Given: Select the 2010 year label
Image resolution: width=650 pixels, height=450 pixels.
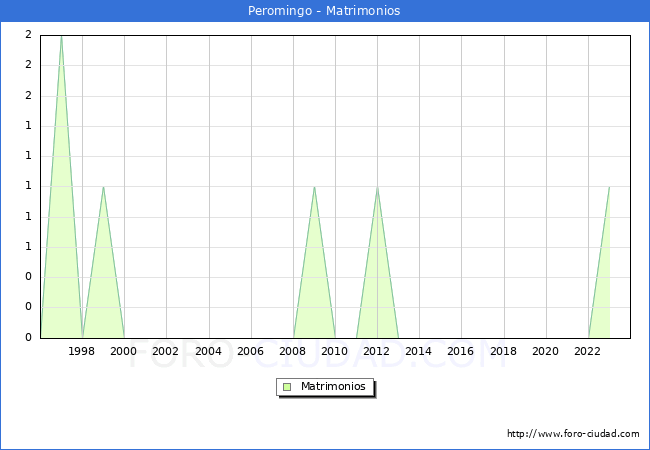Looking at the screenshot, I should click(335, 351).
